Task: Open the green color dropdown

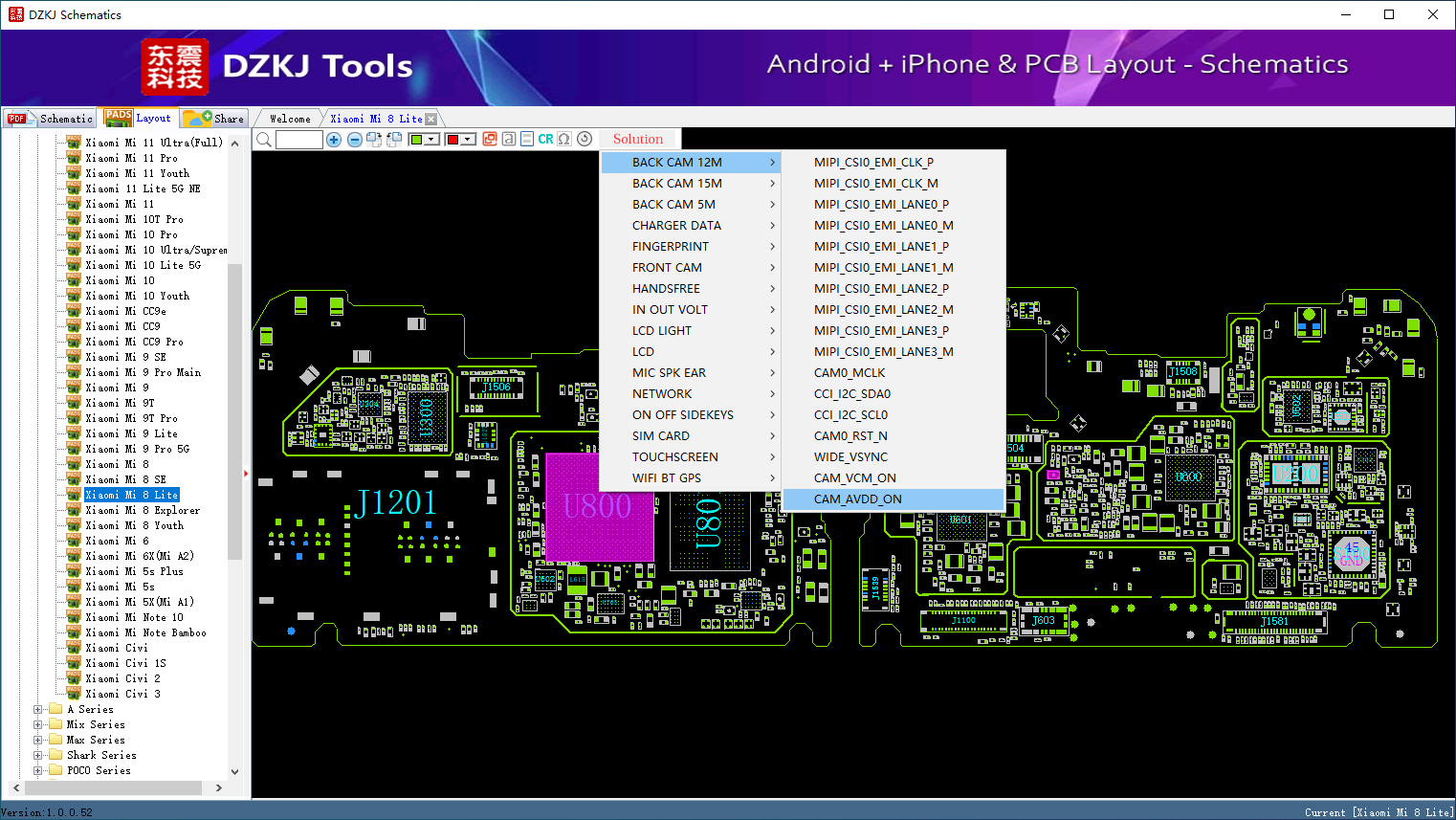Action: point(432,140)
